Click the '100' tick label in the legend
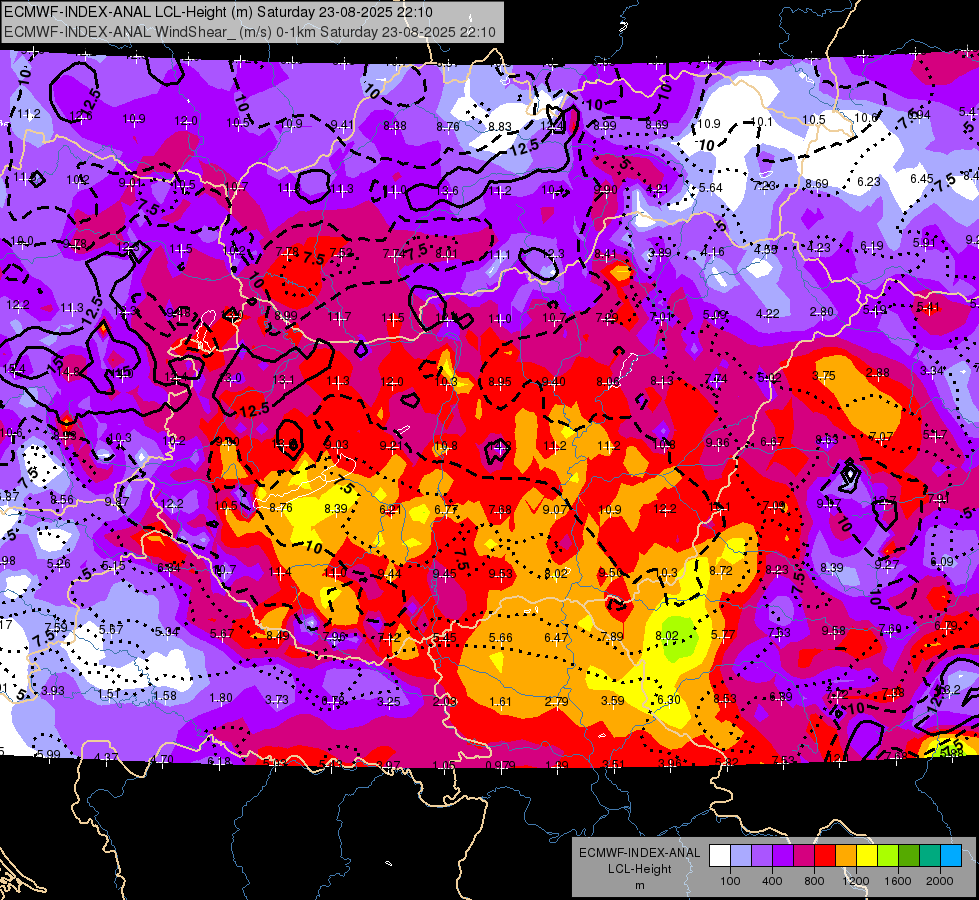Screen dimensions: 979x900 (x=730, y=881)
